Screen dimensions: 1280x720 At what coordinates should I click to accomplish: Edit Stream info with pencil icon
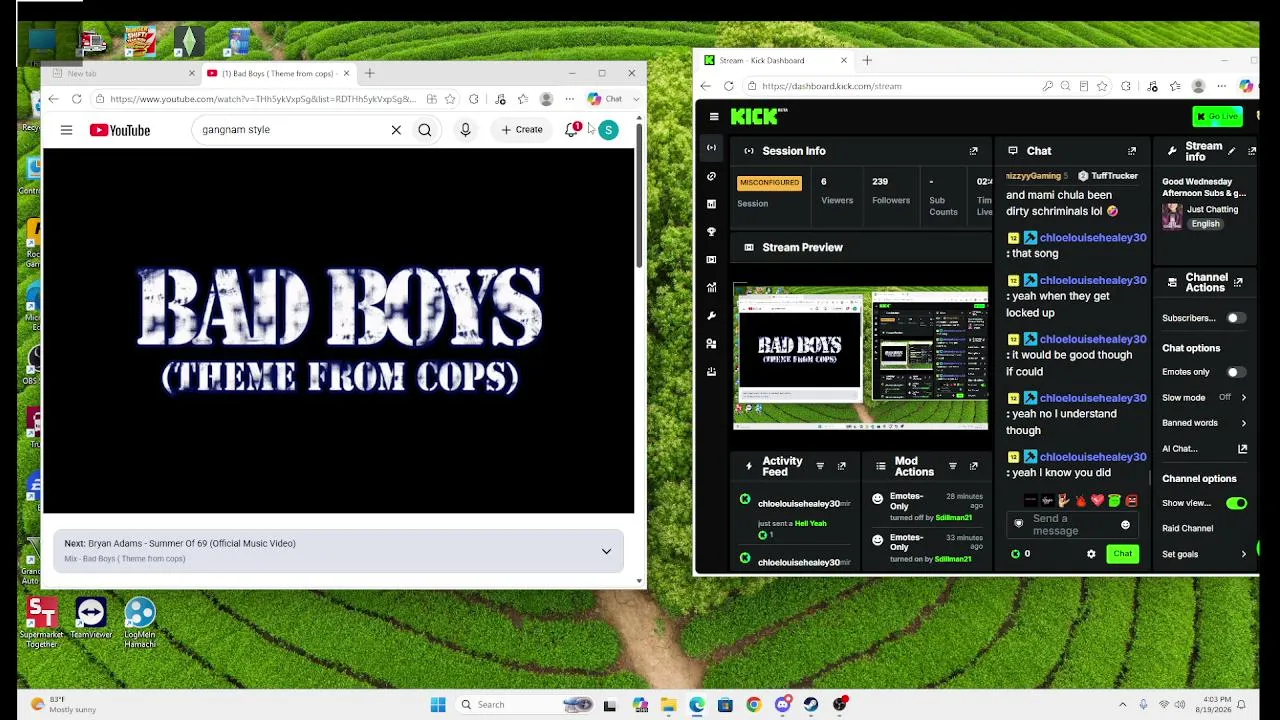point(1232,151)
